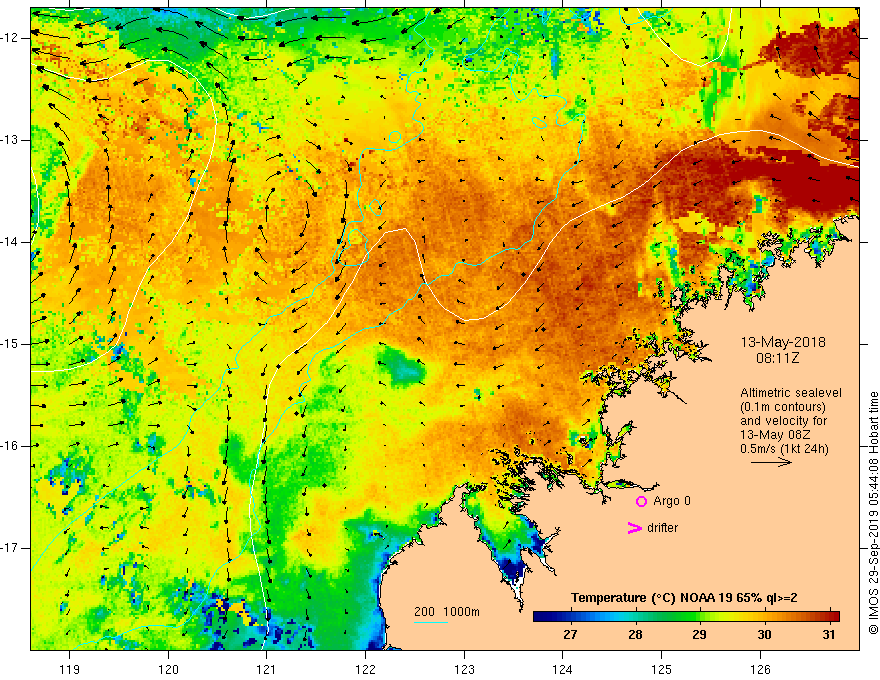Click the latitude label -15

[x=10, y=344]
